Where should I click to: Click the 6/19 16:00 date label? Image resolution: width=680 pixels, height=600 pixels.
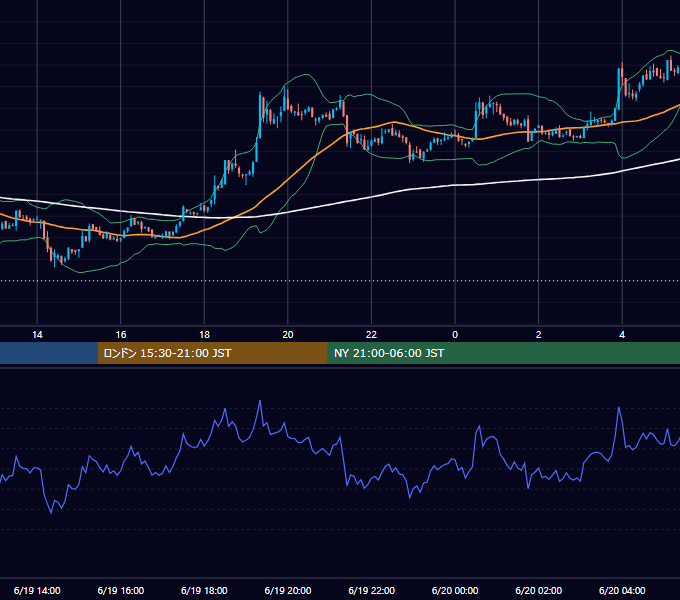(x=121, y=590)
